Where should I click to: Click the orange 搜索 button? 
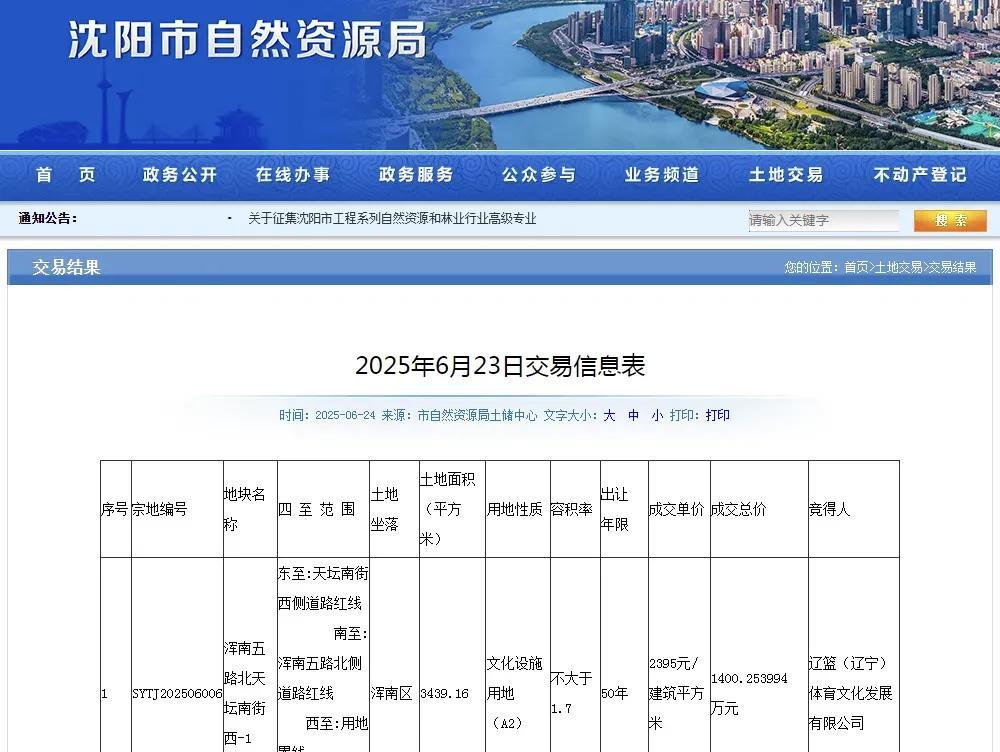coord(950,220)
